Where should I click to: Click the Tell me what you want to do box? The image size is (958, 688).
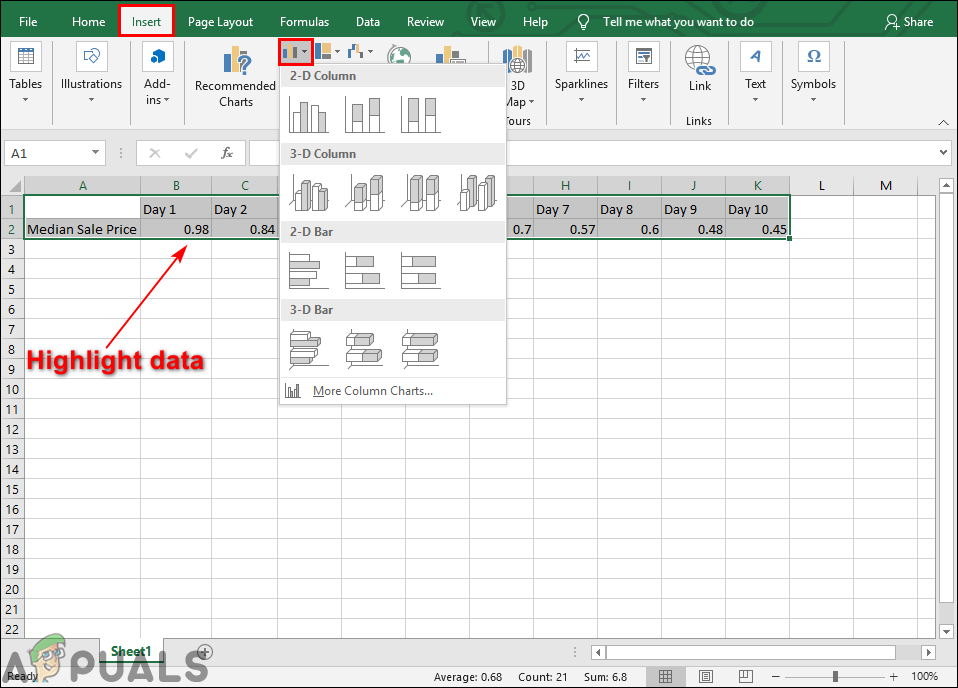point(678,22)
